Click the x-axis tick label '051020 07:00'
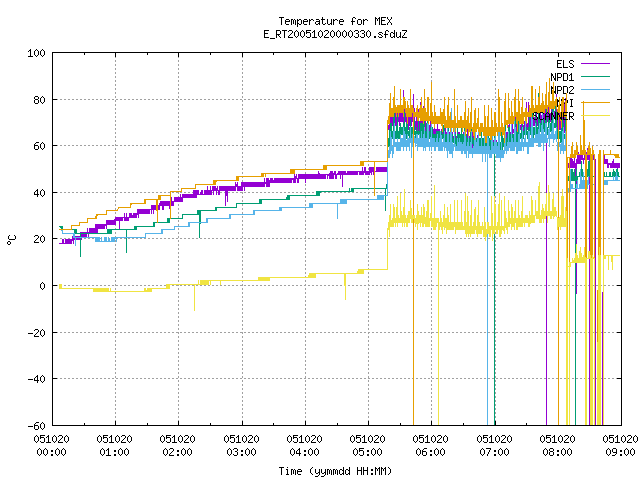Viewport: 640px width, 480px height. point(494,446)
